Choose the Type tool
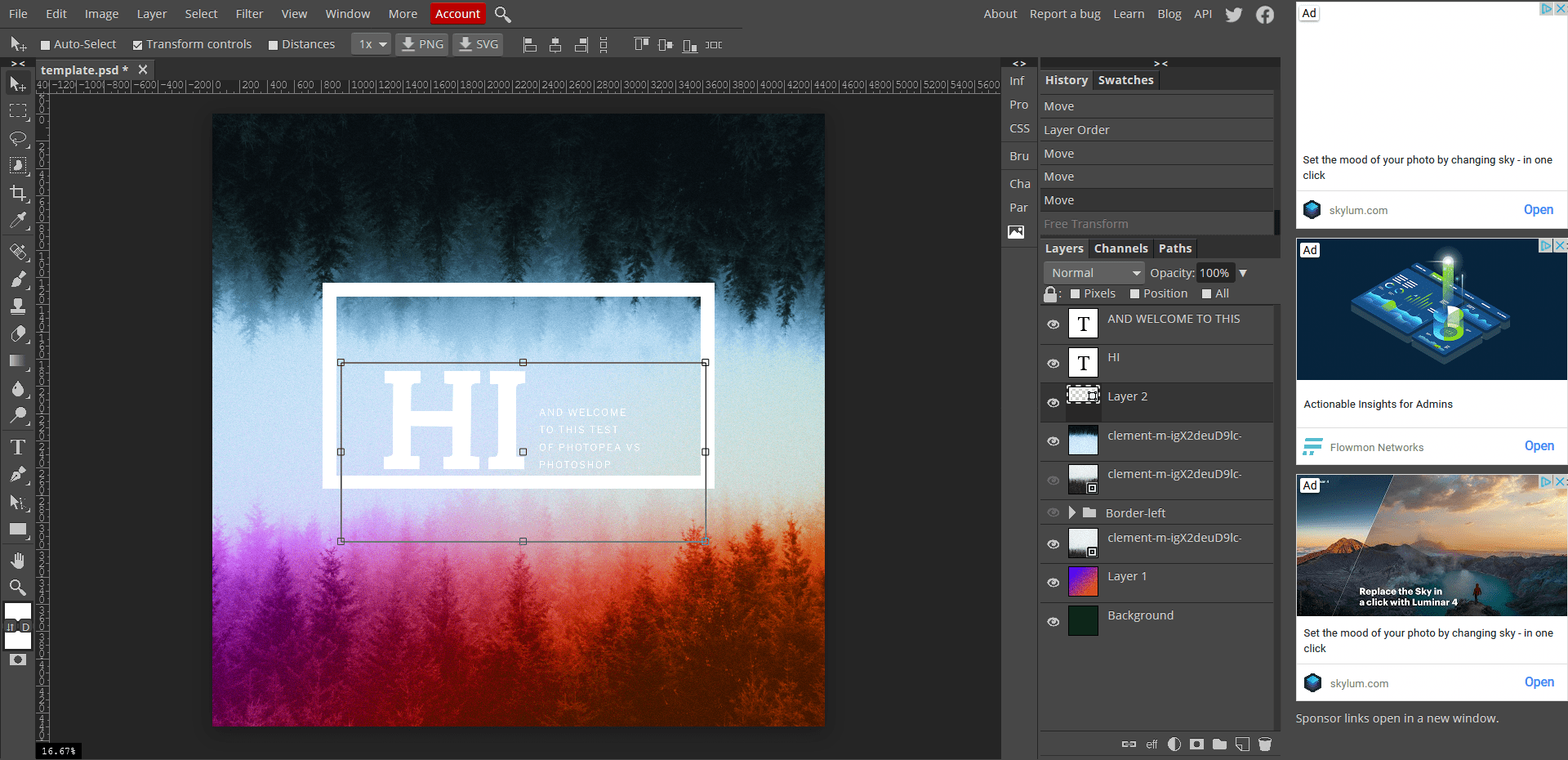 coord(18,447)
